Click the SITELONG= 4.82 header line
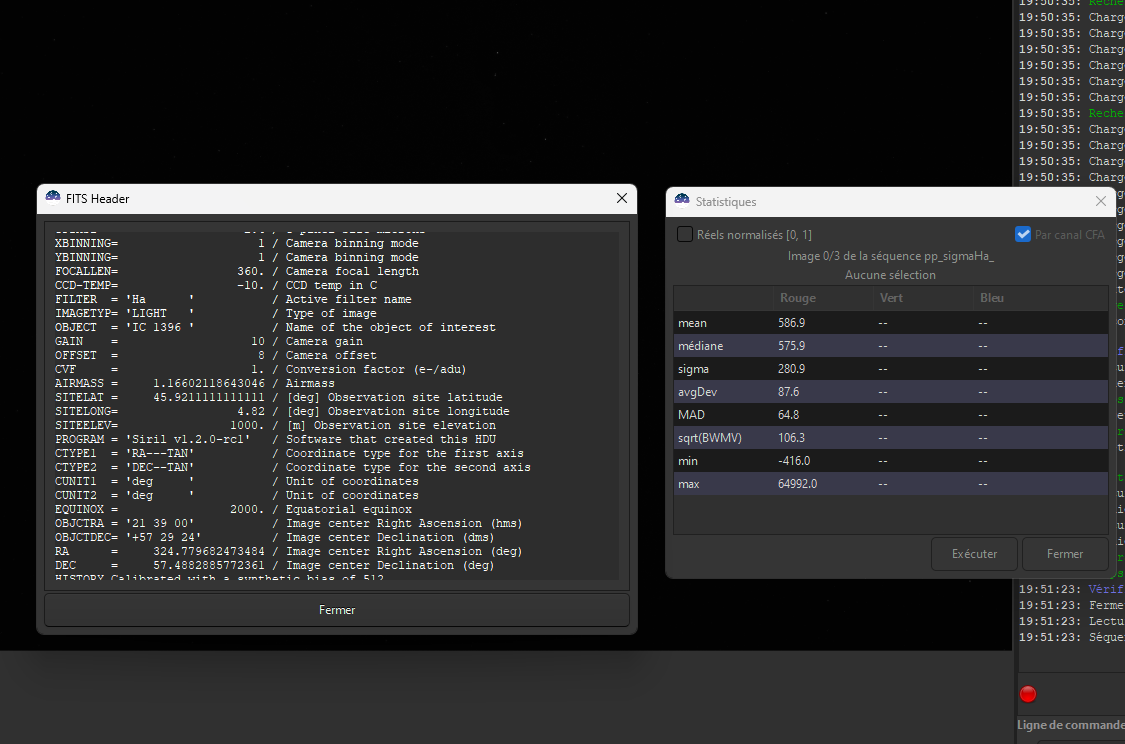Image resolution: width=1125 pixels, height=744 pixels. click(282, 411)
